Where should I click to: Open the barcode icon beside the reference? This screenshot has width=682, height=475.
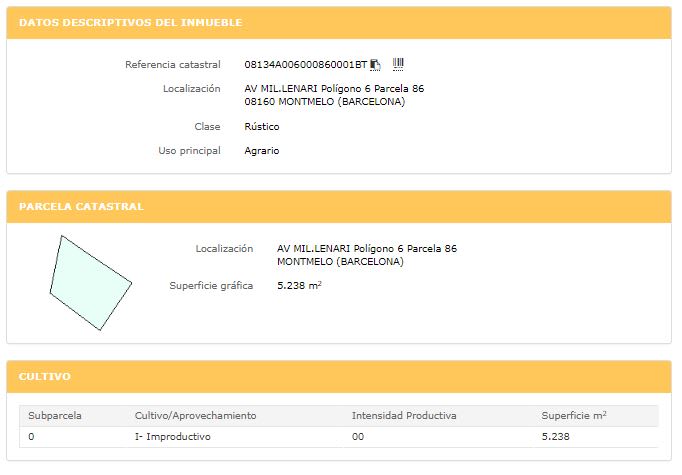point(398,64)
